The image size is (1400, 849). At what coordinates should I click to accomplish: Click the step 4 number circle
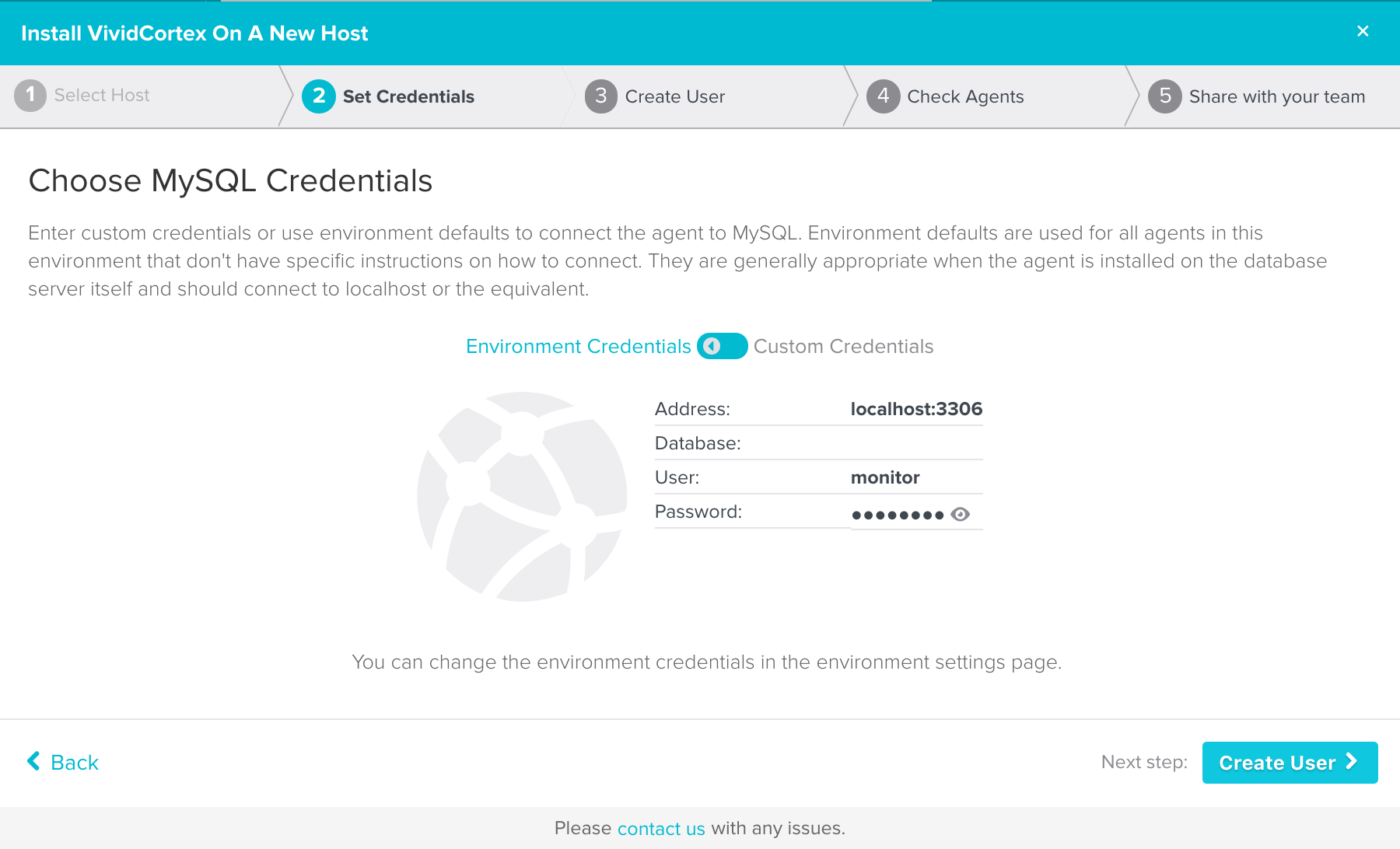[x=883, y=96]
